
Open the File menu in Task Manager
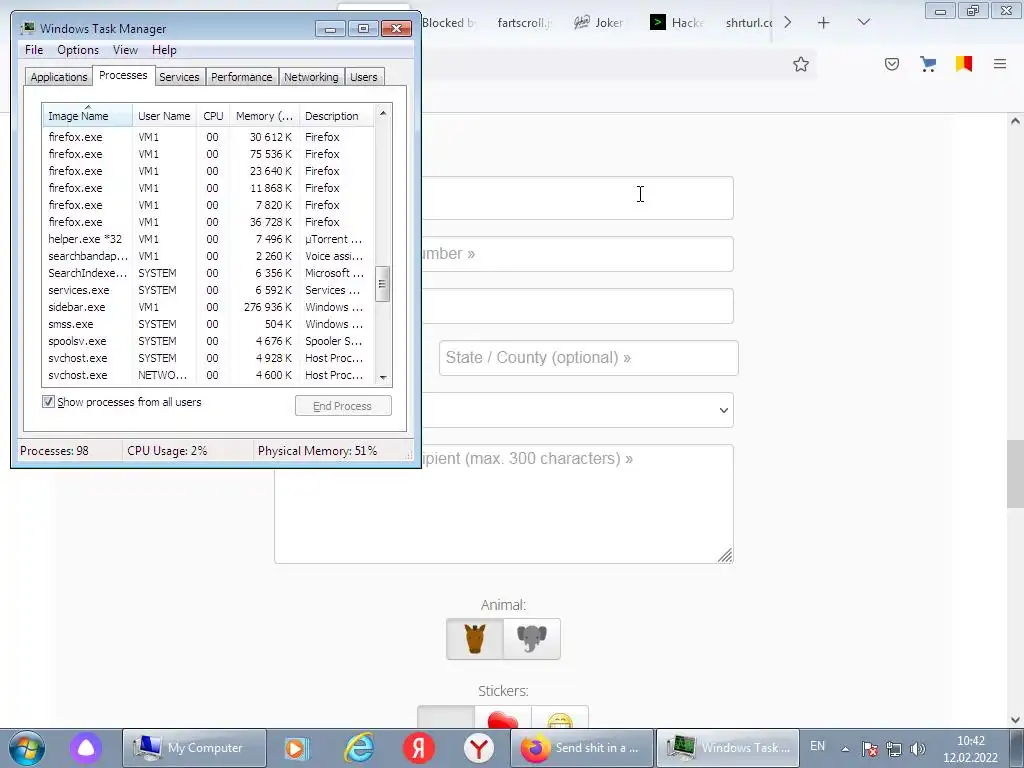(x=34, y=50)
